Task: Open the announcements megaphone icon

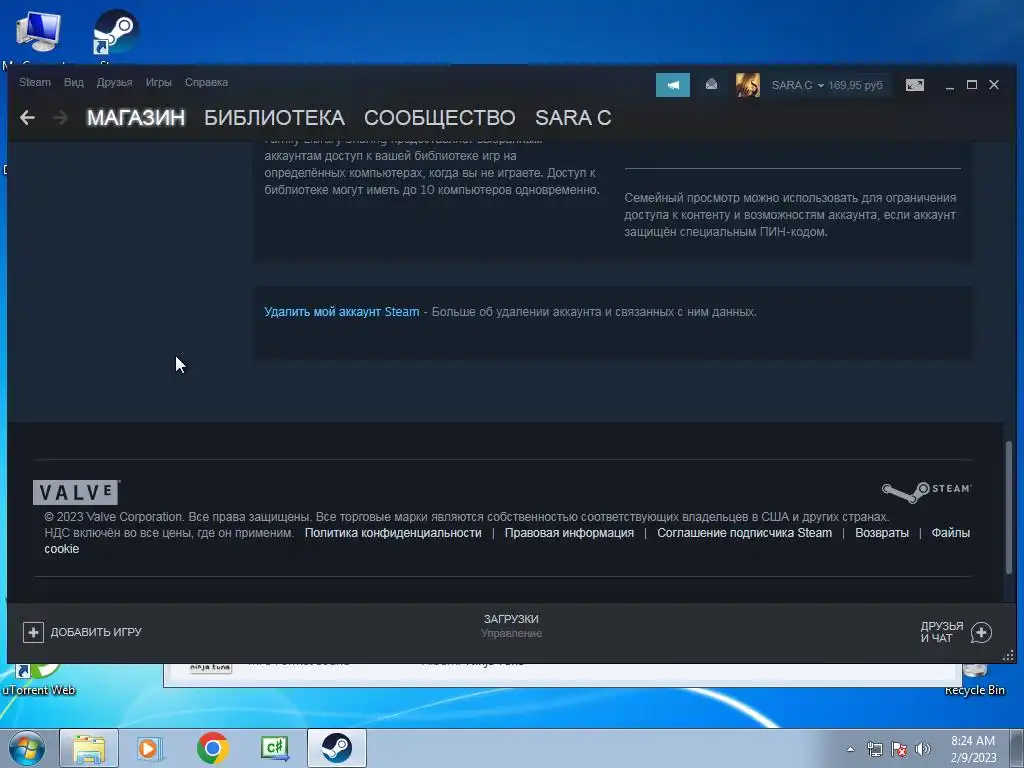Action: (x=673, y=85)
